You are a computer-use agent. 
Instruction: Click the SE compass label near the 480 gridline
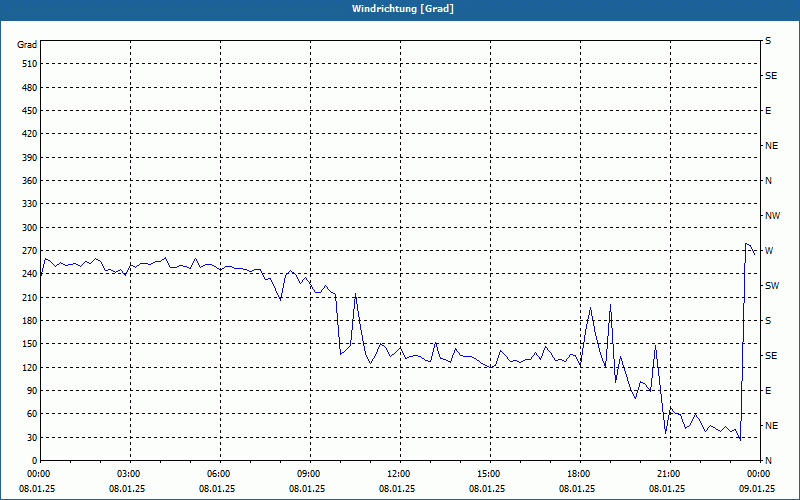click(771, 76)
